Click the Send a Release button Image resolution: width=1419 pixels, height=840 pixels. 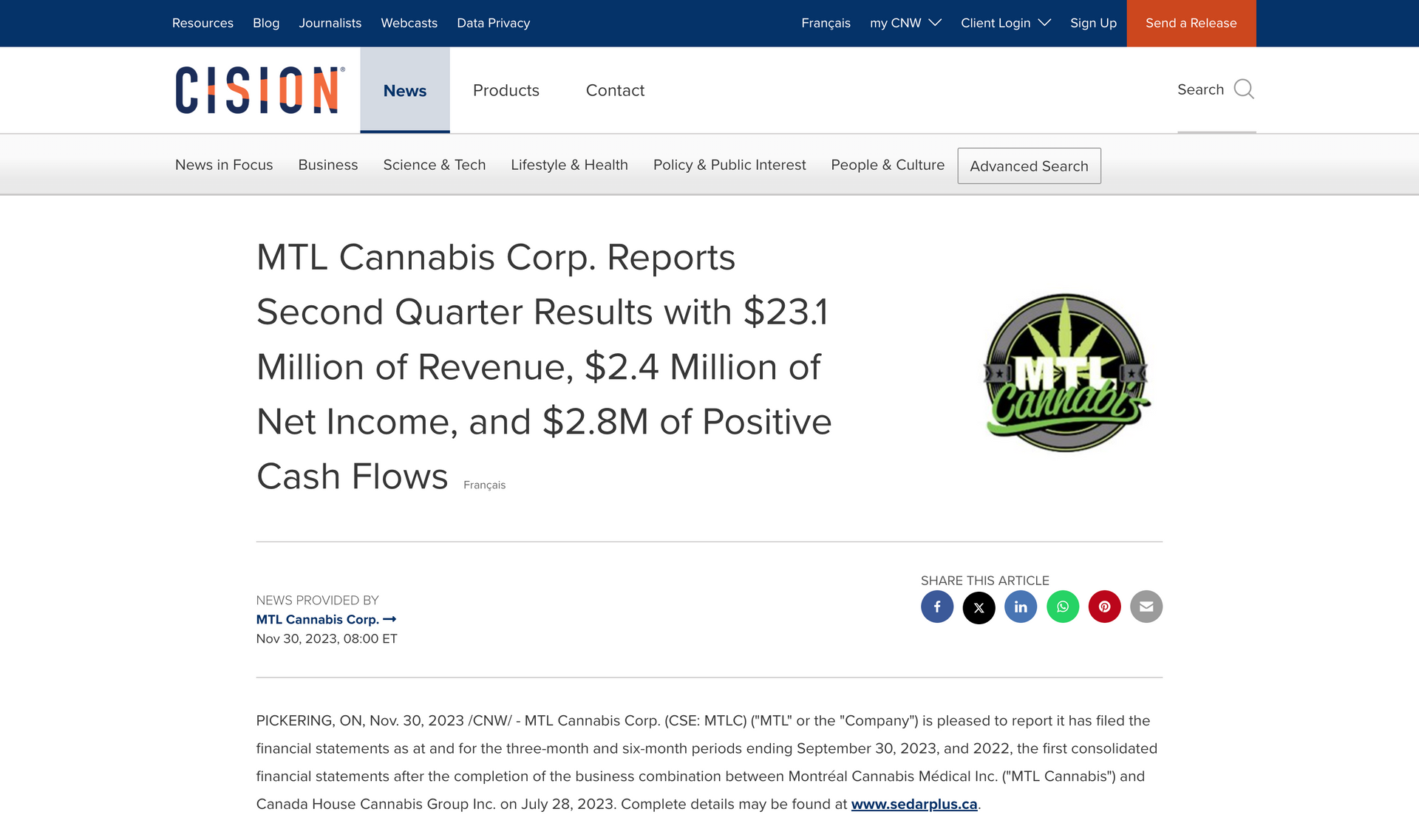1191,23
